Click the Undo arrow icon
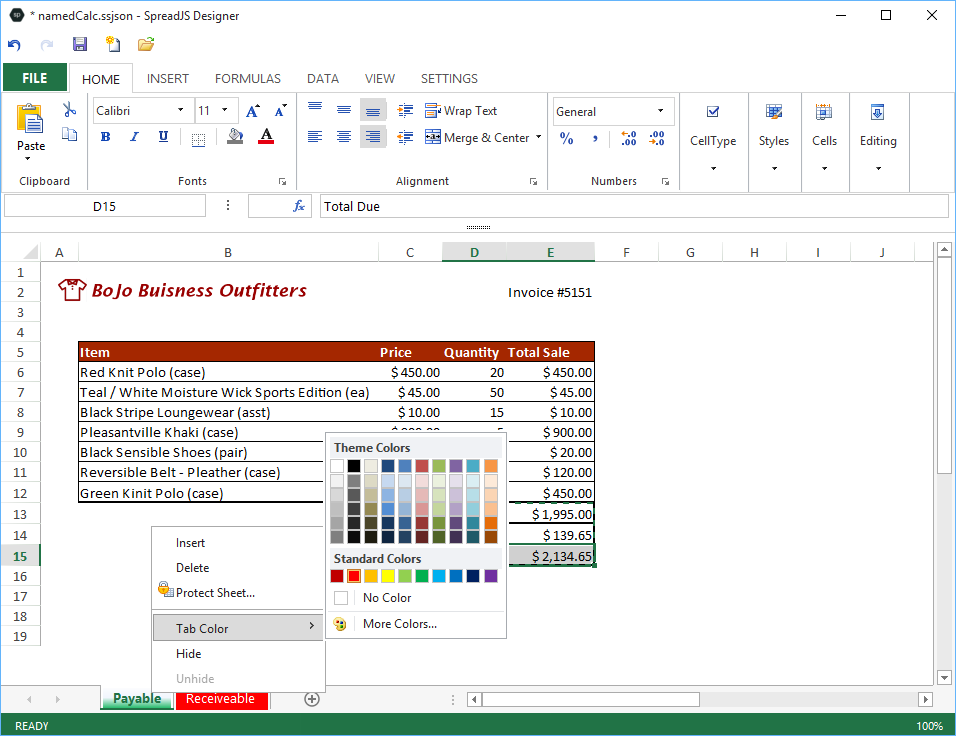The height and width of the screenshot is (736, 956). click(14, 45)
